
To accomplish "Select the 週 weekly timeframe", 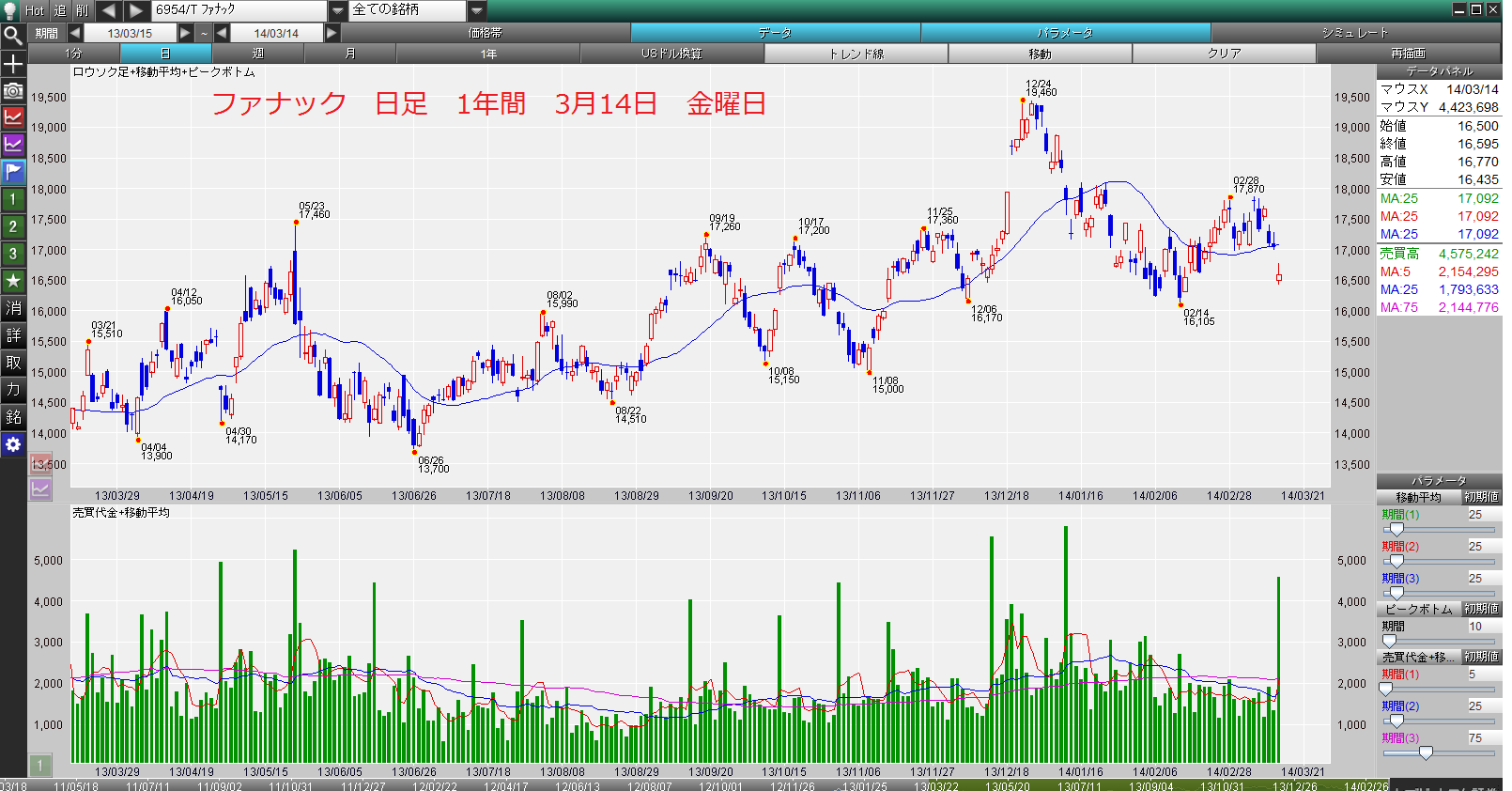I will point(258,54).
